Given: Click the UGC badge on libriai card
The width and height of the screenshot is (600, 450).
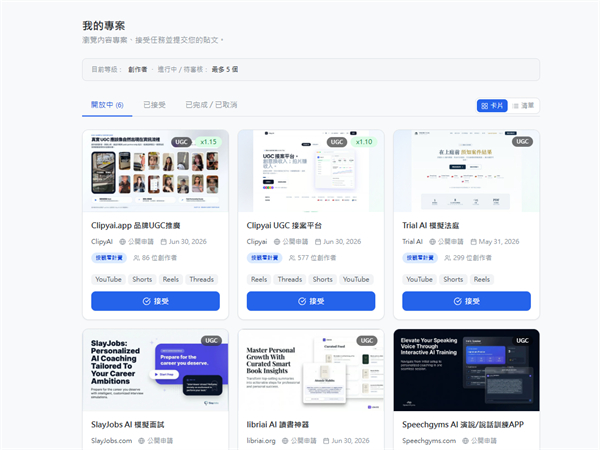Looking at the screenshot, I should pyautogui.click(x=367, y=341).
